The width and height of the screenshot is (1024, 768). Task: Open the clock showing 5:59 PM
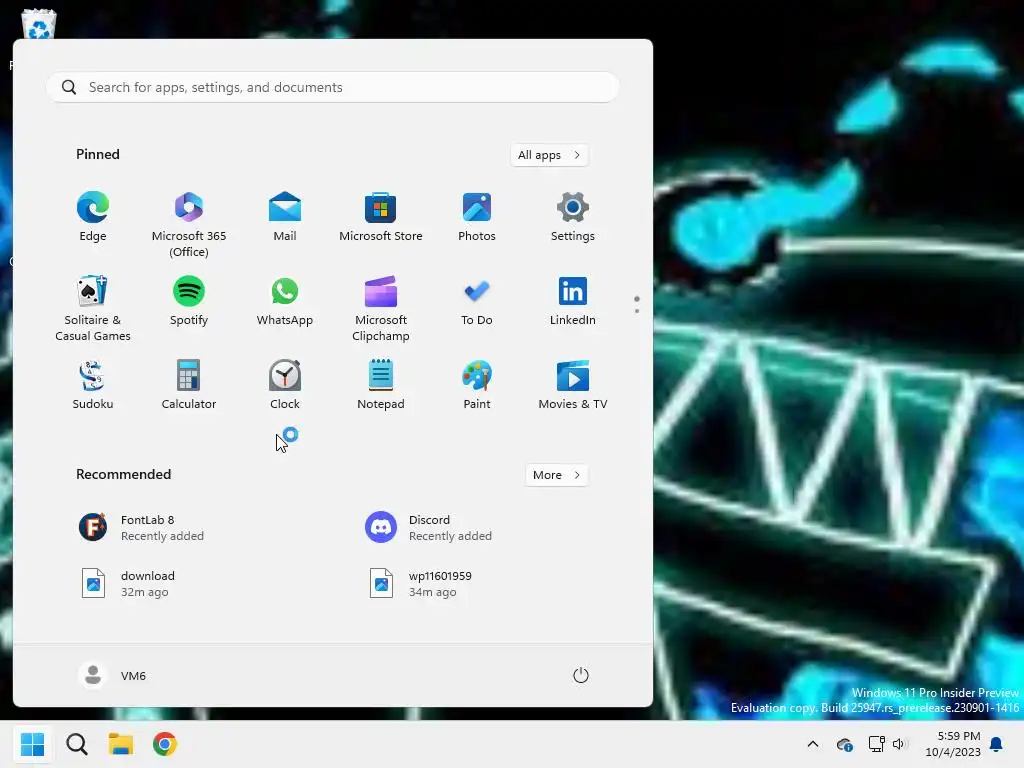[x=953, y=744]
